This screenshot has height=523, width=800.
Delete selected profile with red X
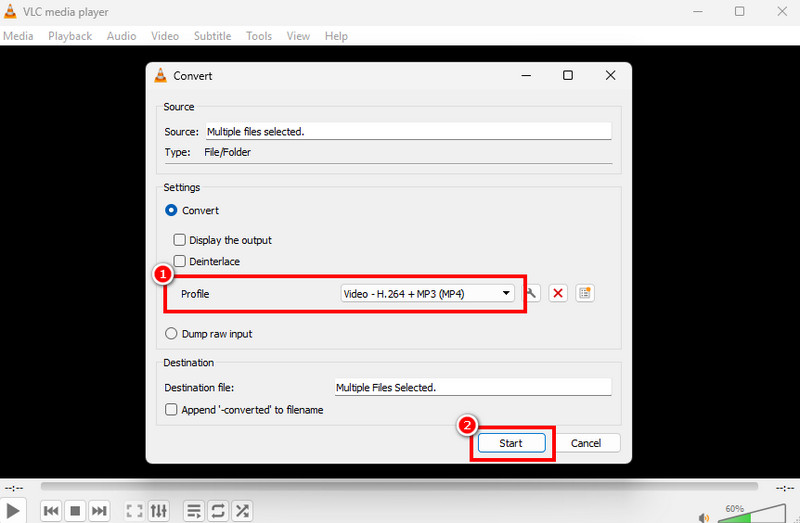(559, 293)
